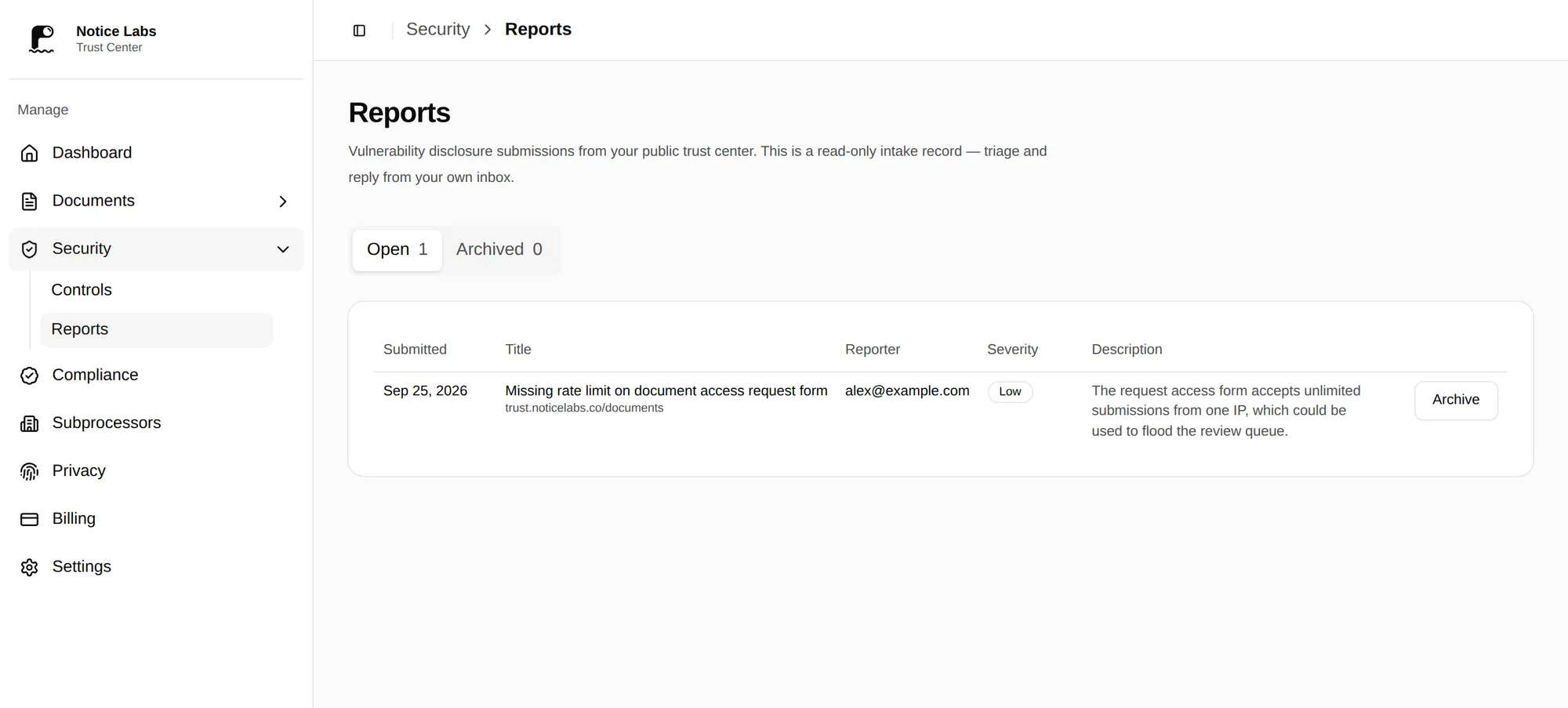
Task: Click the Severity column header
Action: [x=1012, y=350]
